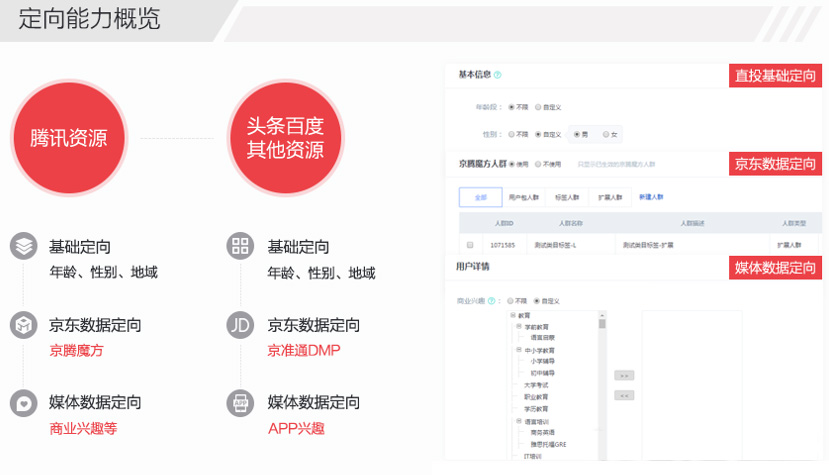This screenshot has height=475, width=829.
Task: Click the help icon next to 基本信息
Action: (498, 75)
